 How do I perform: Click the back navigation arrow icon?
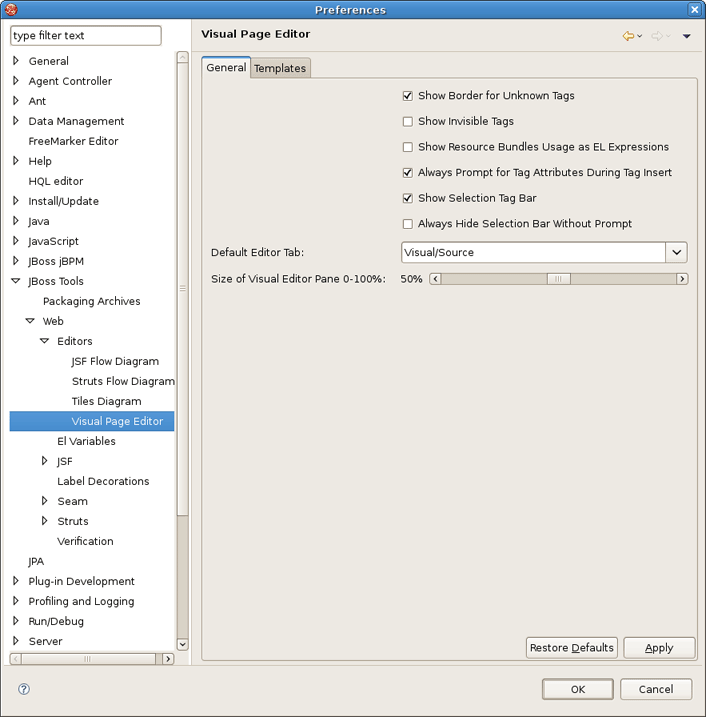pyautogui.click(x=628, y=36)
